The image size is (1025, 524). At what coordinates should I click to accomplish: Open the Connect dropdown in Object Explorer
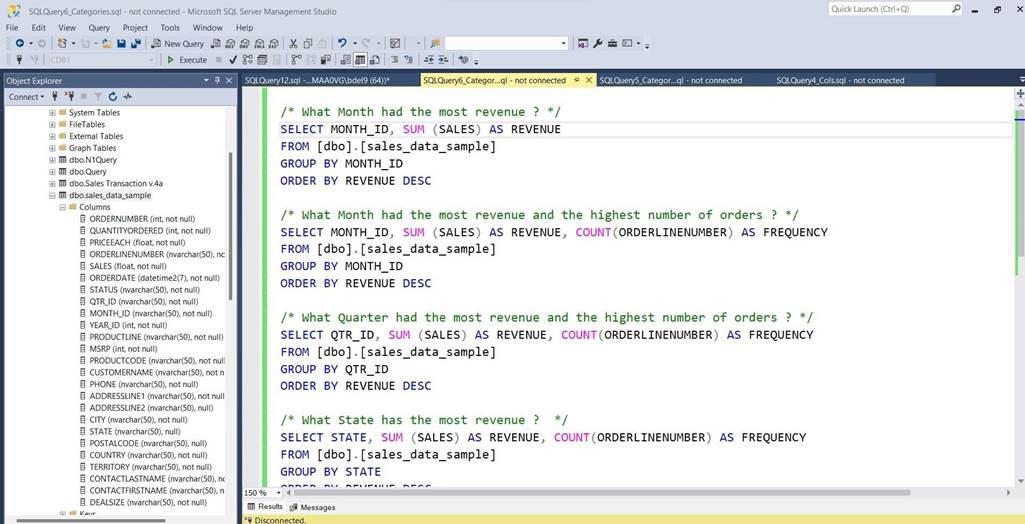coord(25,97)
